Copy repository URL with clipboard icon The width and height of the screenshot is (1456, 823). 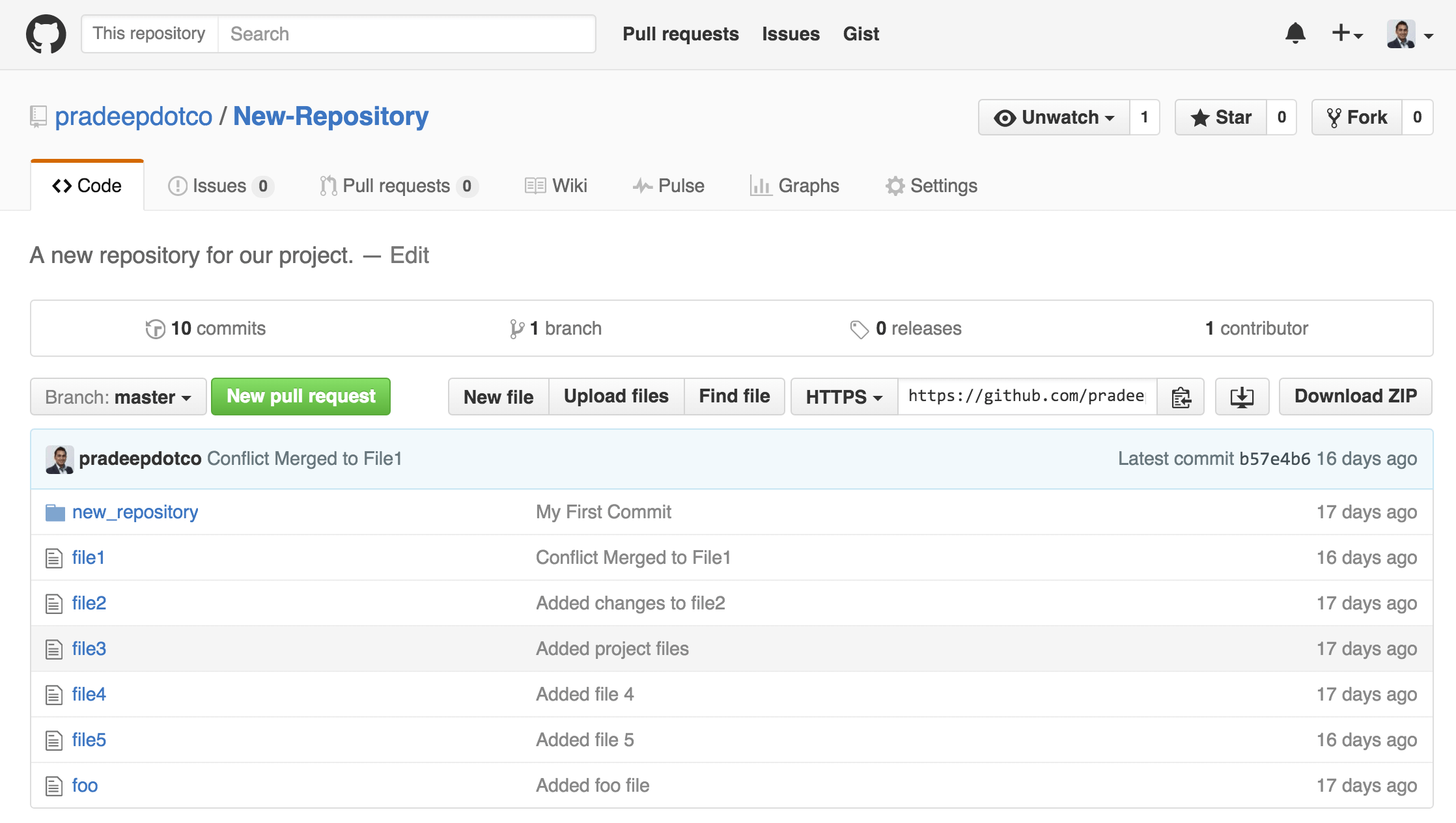pyautogui.click(x=1181, y=397)
